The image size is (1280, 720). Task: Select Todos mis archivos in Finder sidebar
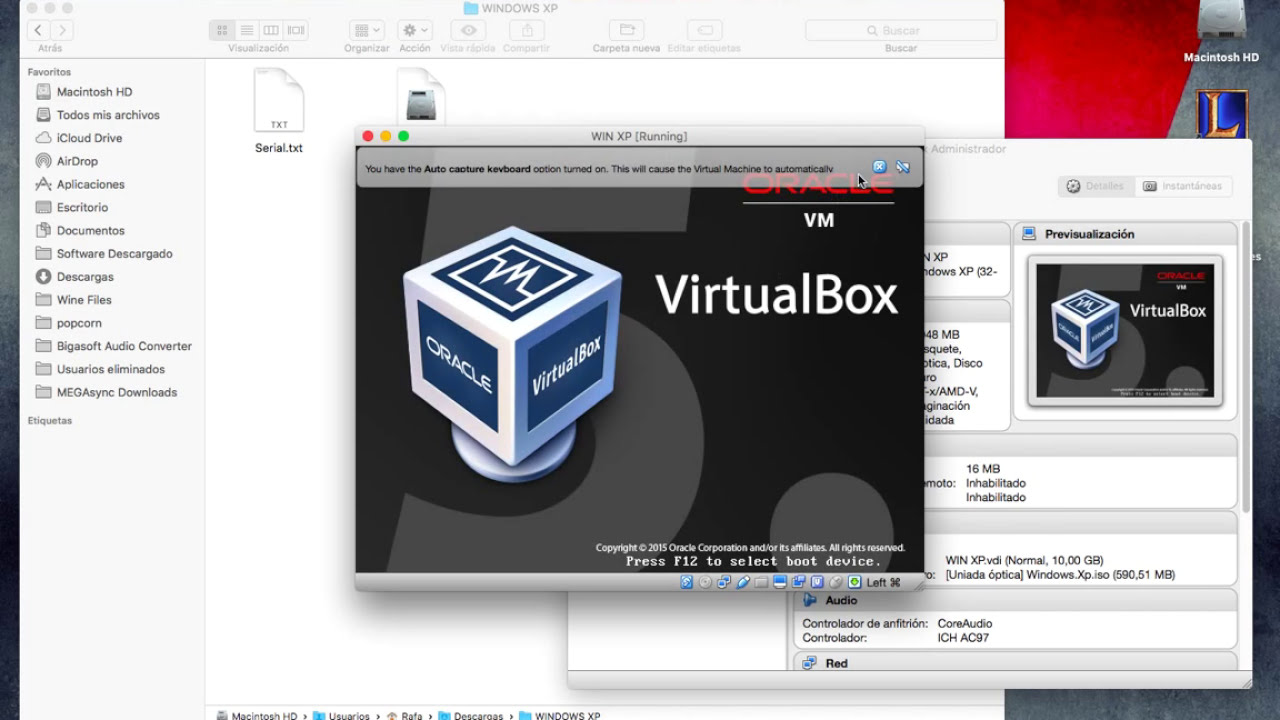[108, 115]
